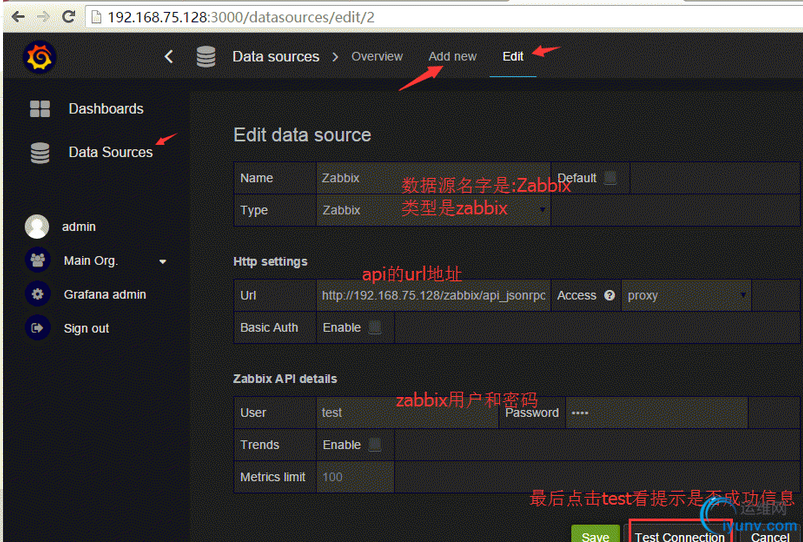Click the Name input field

point(433,178)
